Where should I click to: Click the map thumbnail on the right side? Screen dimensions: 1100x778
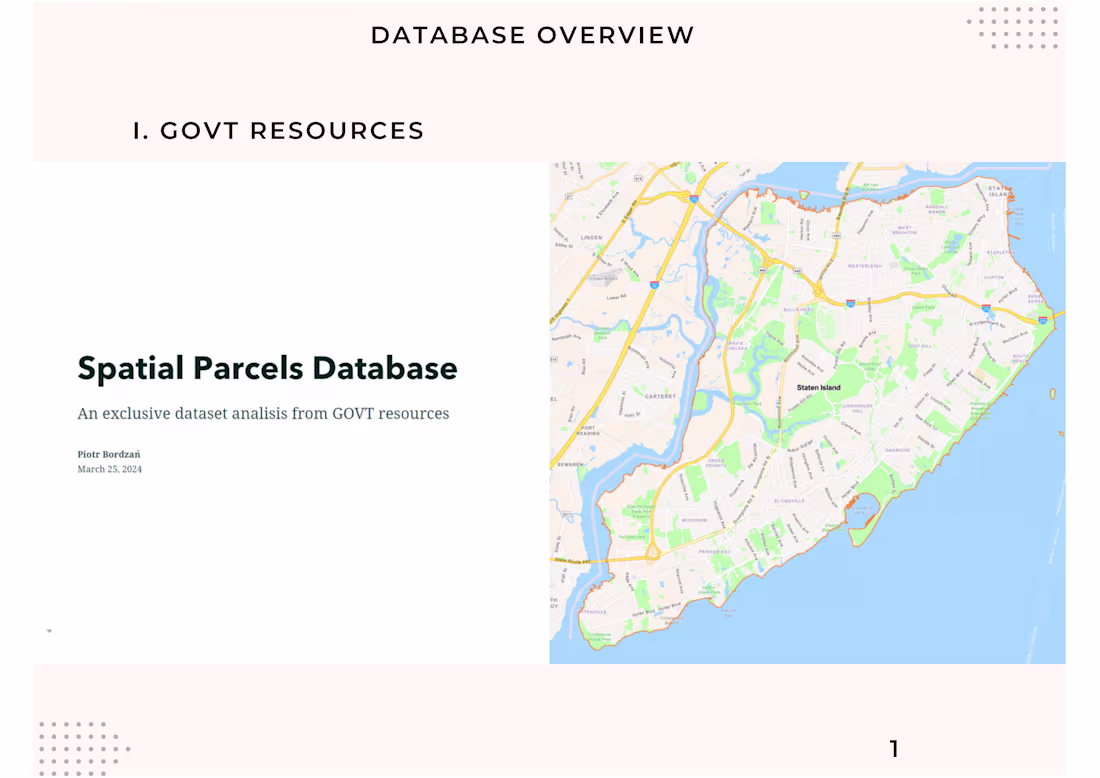[808, 410]
